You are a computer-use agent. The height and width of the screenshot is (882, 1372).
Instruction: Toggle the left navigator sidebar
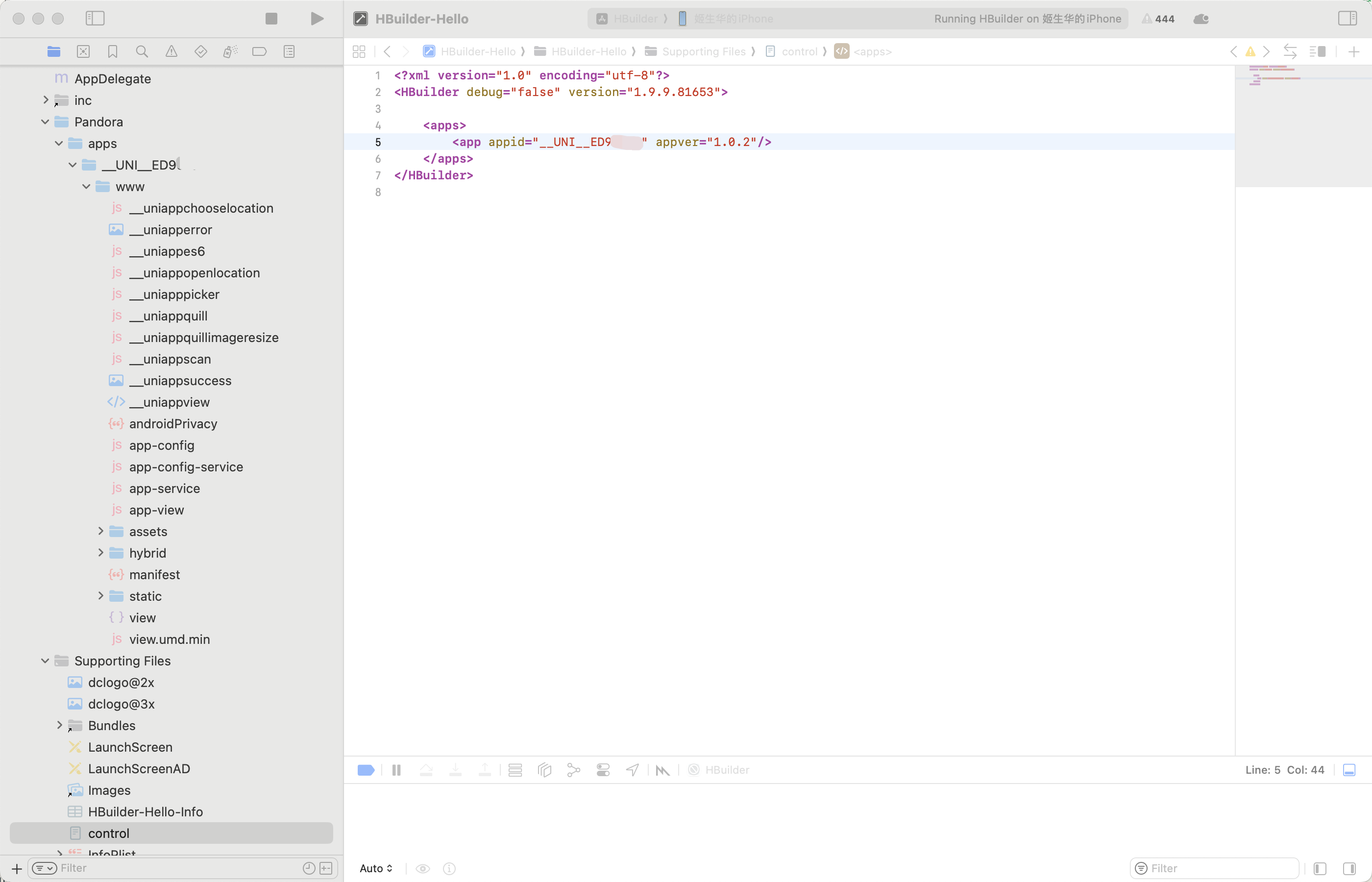[x=95, y=19]
